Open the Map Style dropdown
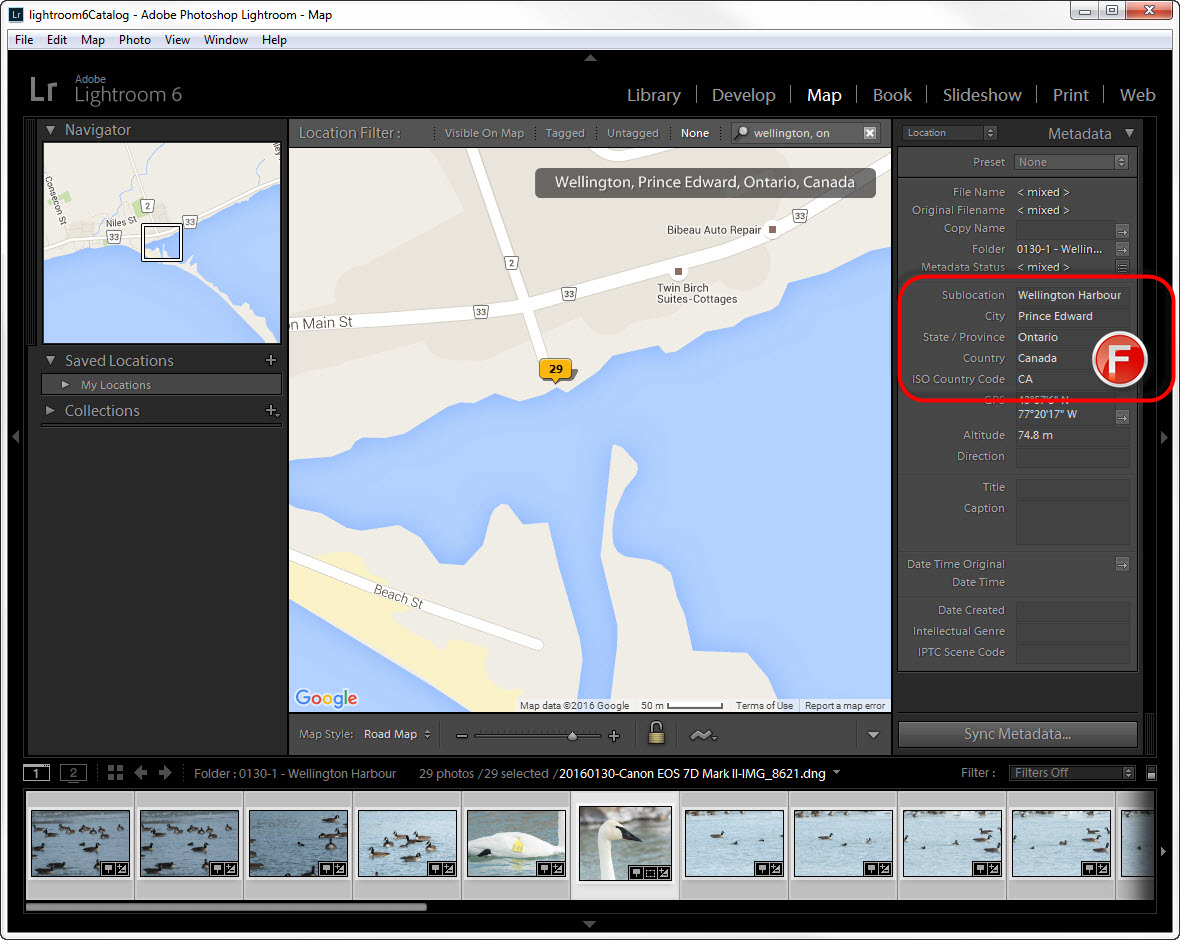This screenshot has height=940, width=1180. coord(397,735)
